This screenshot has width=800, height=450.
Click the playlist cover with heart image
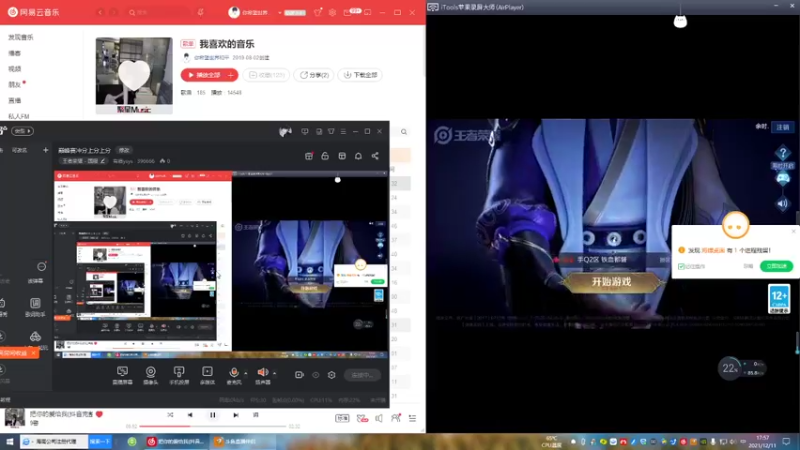tap(134, 75)
